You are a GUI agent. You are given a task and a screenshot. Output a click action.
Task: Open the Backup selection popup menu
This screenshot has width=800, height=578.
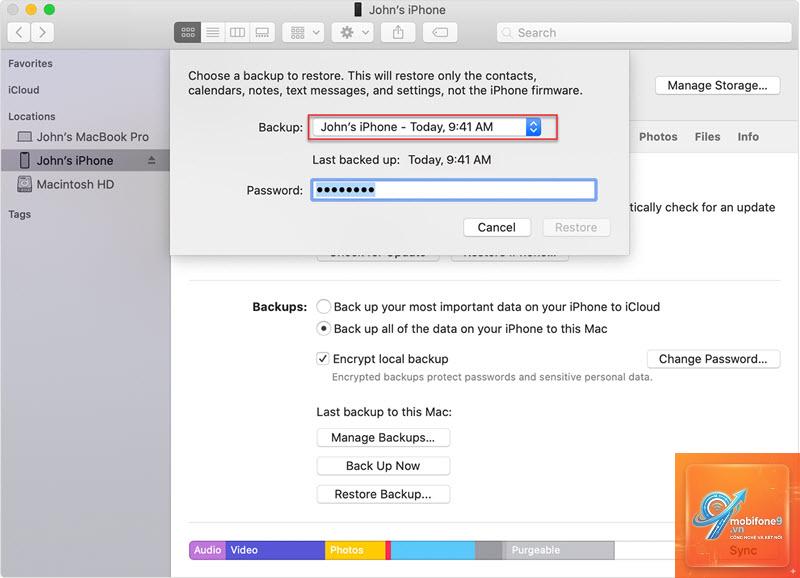click(427, 127)
